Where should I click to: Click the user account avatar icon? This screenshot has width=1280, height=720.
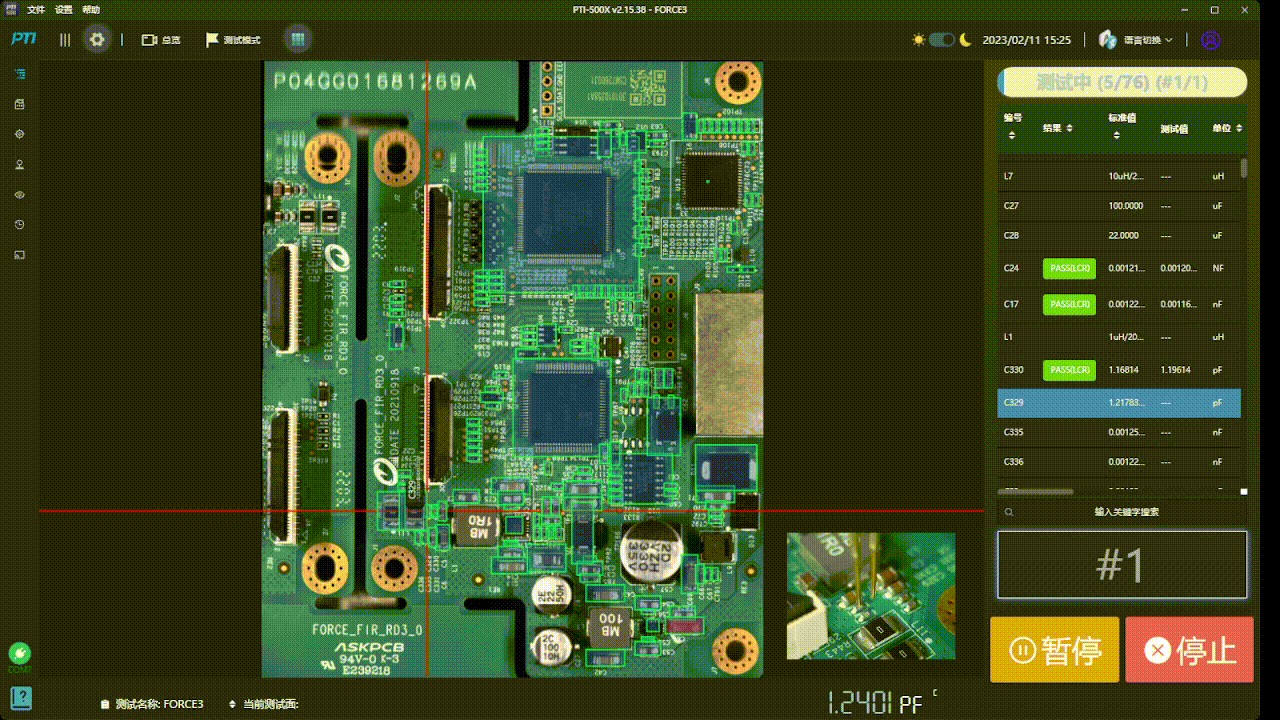1211,40
